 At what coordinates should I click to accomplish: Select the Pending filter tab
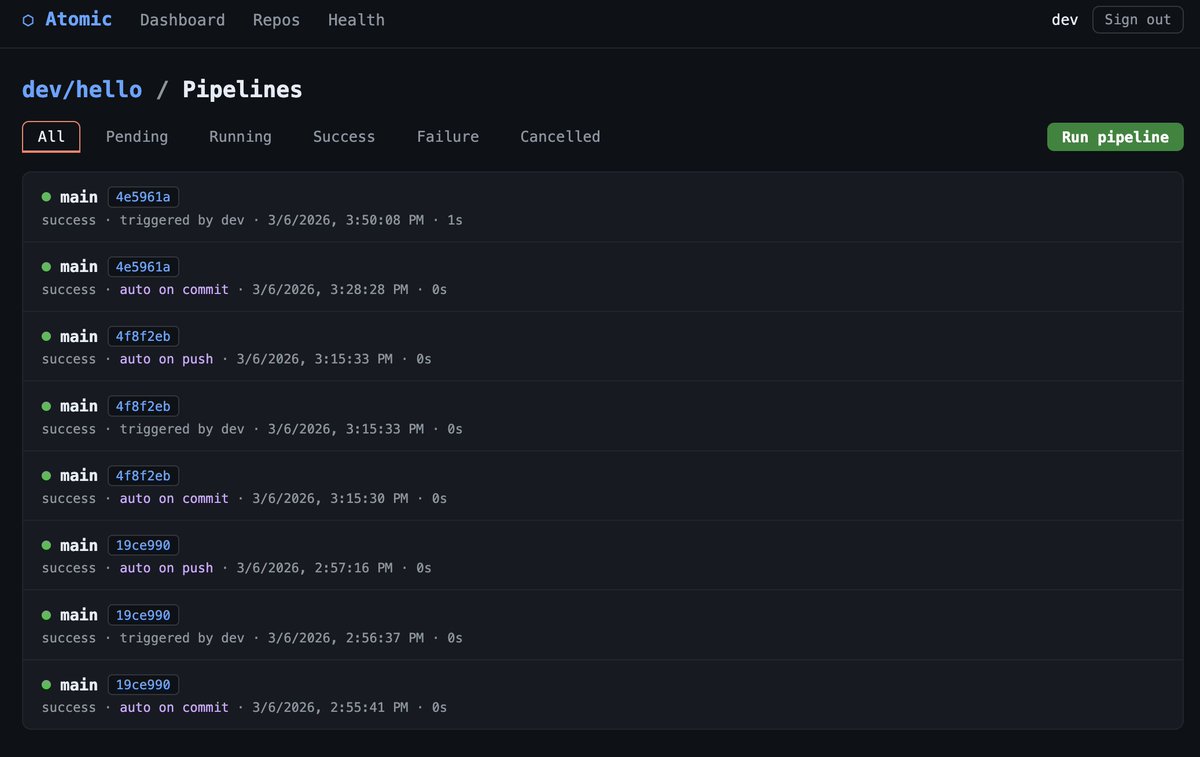click(137, 137)
